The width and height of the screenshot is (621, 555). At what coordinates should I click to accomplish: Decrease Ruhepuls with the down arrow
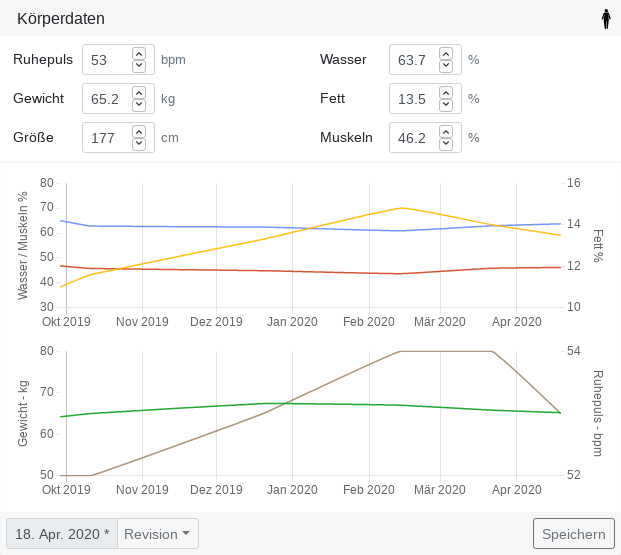(x=139, y=66)
